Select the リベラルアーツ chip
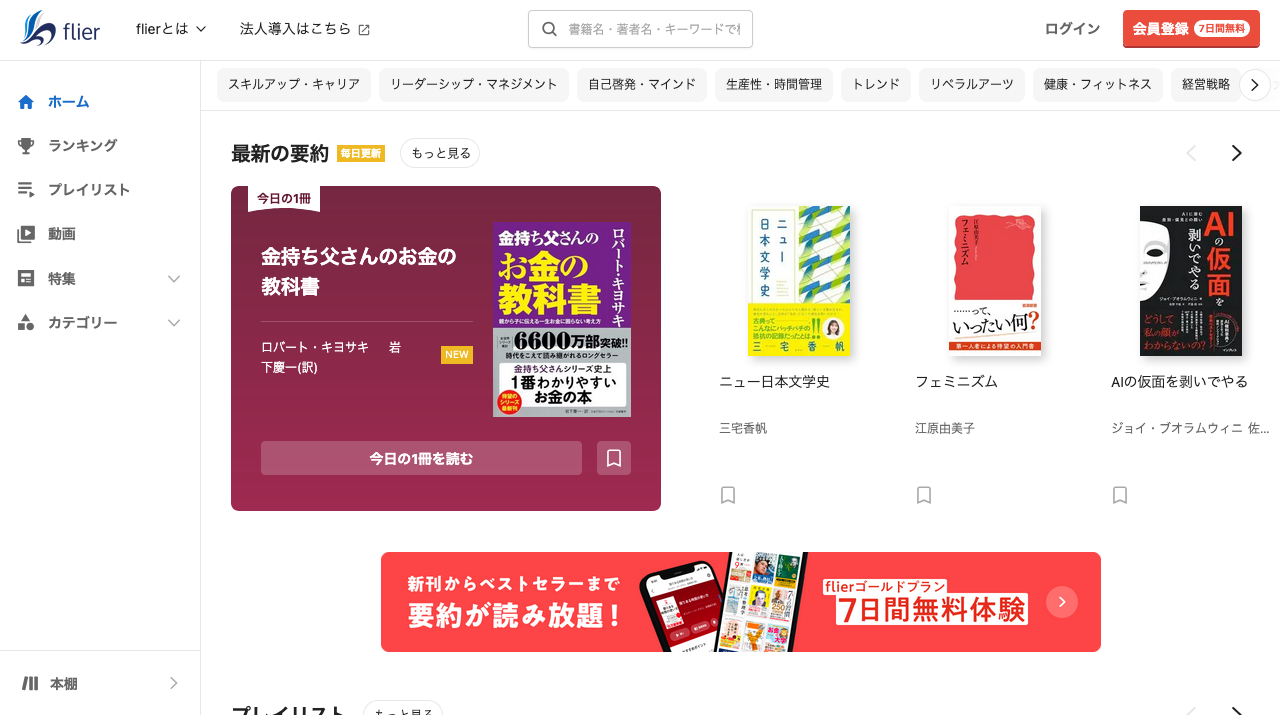The width and height of the screenshot is (1280, 715). [x=972, y=84]
